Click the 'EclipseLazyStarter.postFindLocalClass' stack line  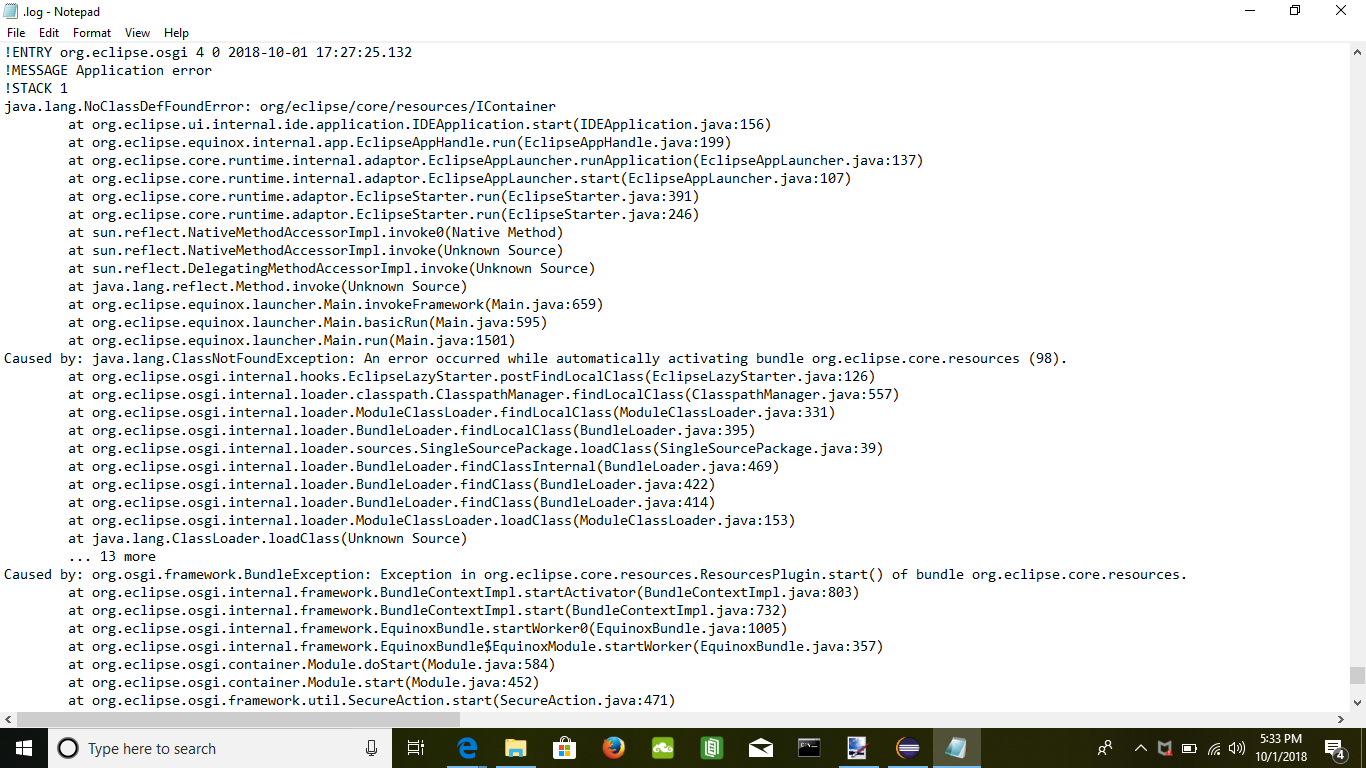(472, 376)
